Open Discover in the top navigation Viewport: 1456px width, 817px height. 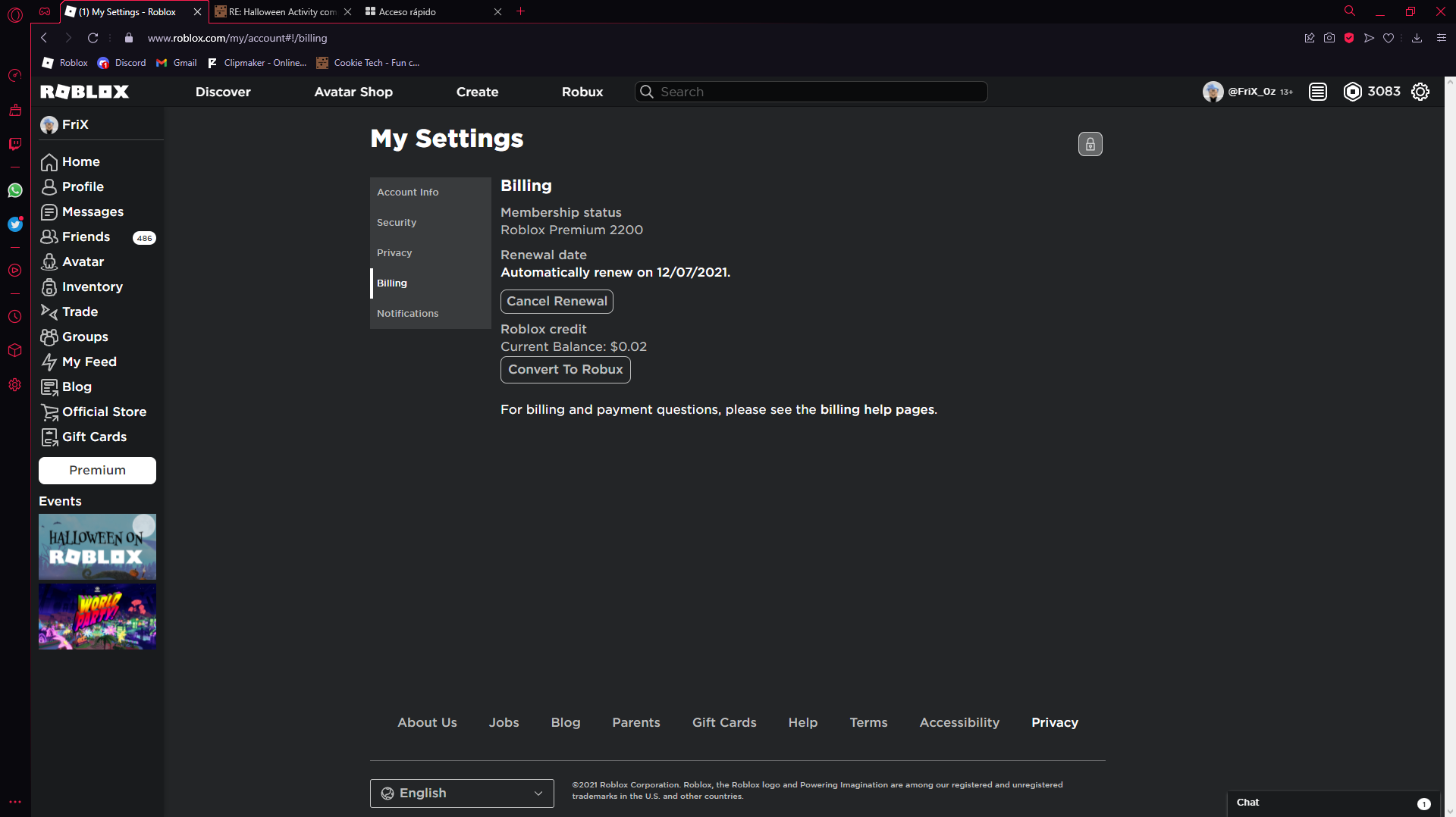pos(223,92)
